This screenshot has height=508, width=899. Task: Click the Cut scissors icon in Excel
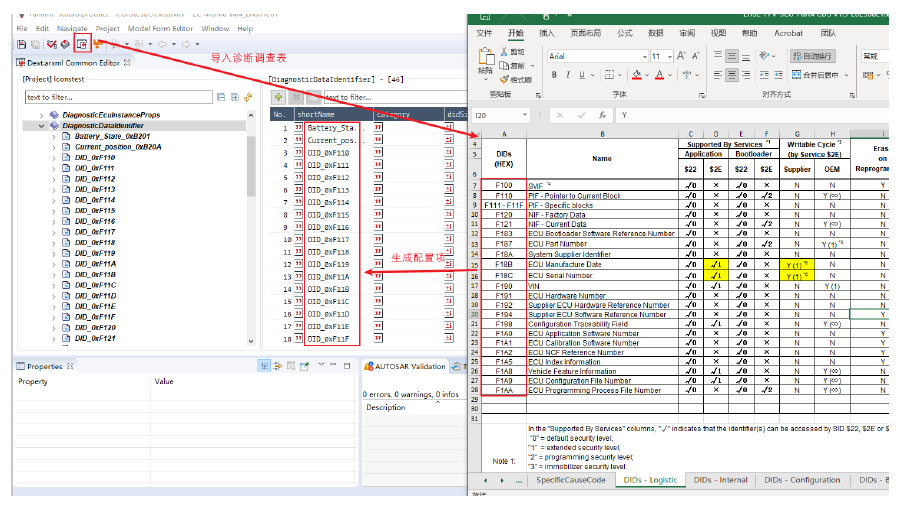pos(504,52)
